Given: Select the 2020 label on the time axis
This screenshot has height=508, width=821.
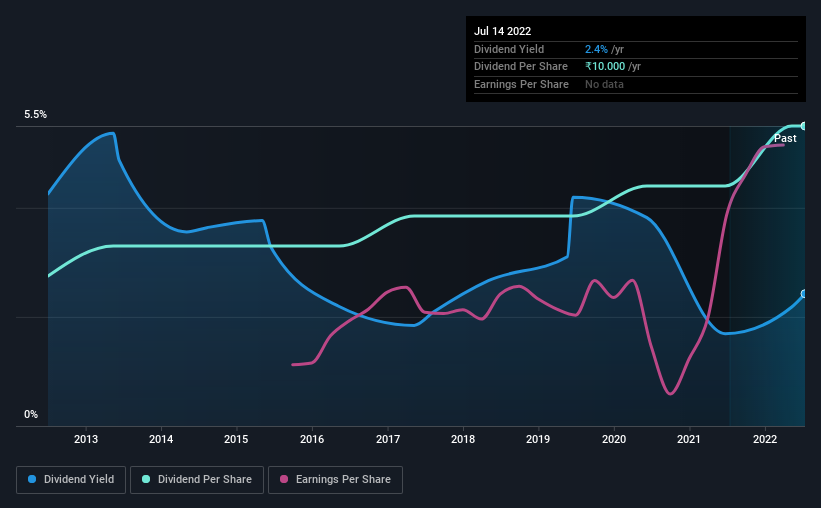Looking at the screenshot, I should pyautogui.click(x=614, y=439).
